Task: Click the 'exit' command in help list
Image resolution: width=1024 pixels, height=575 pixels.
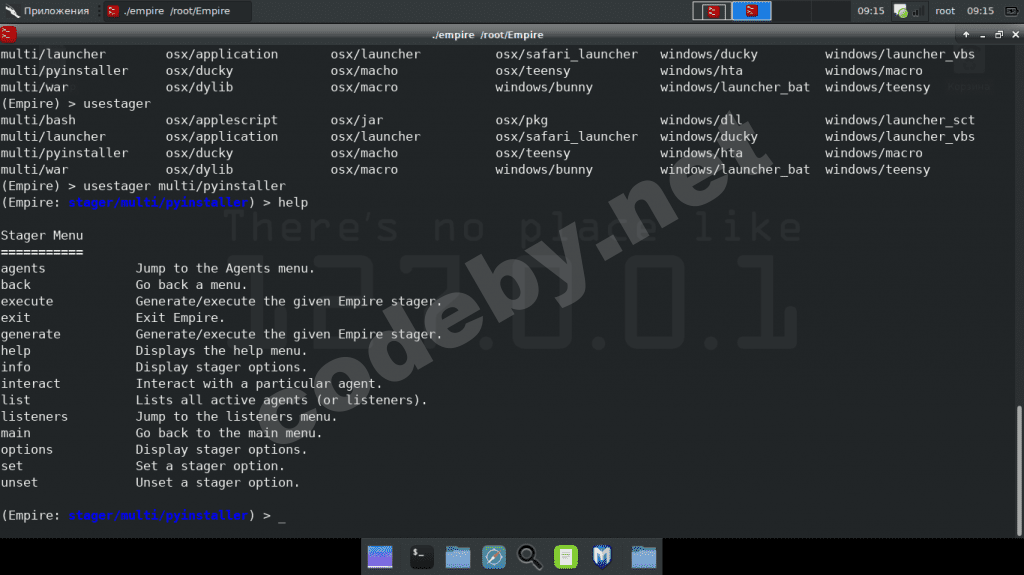Action: click(x=16, y=318)
